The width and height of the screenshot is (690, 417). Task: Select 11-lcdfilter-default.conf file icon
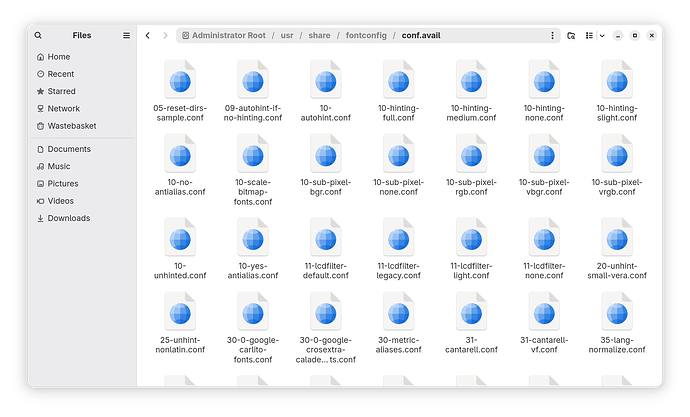pos(326,238)
